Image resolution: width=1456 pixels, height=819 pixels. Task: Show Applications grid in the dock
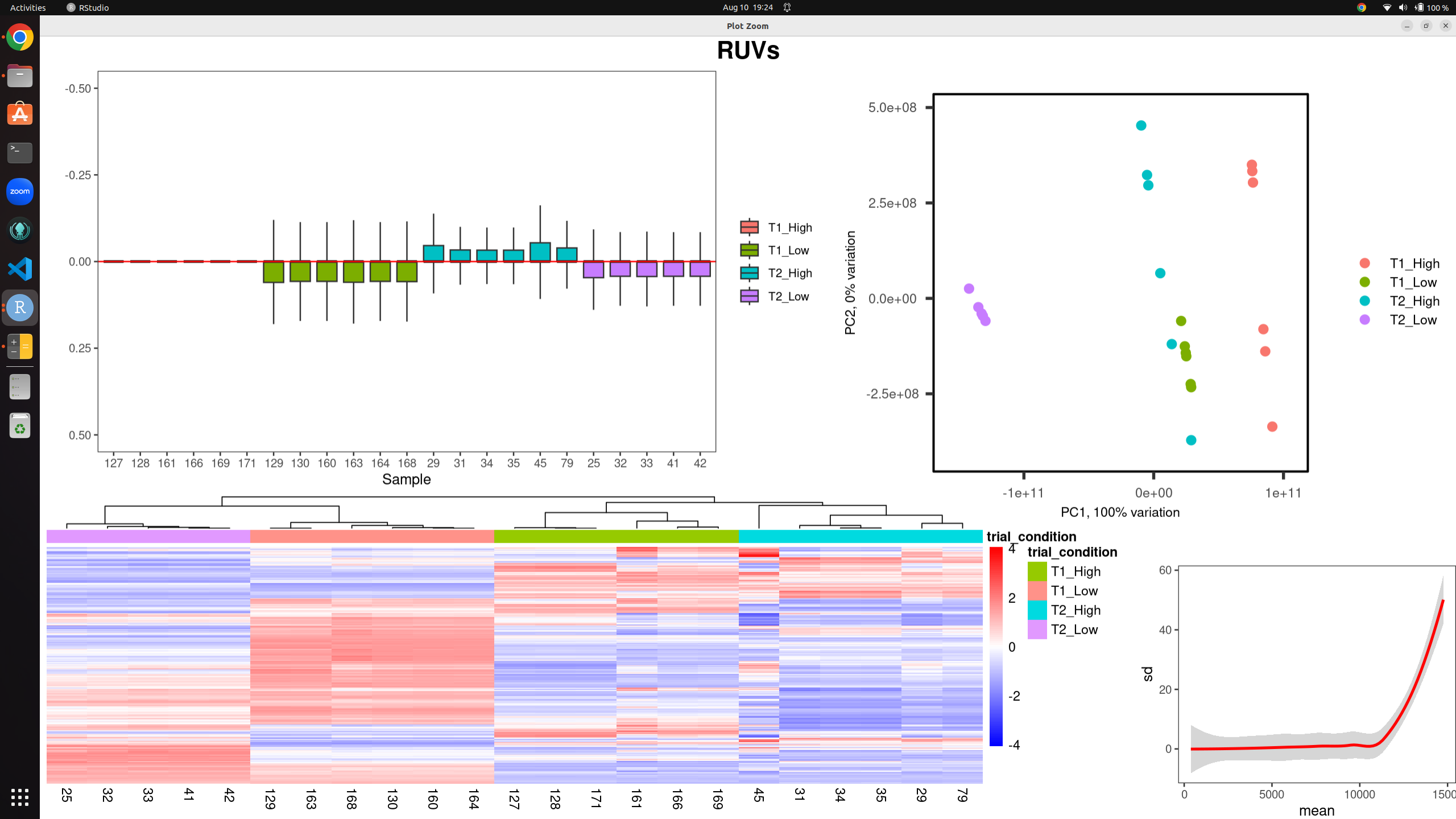point(20,797)
